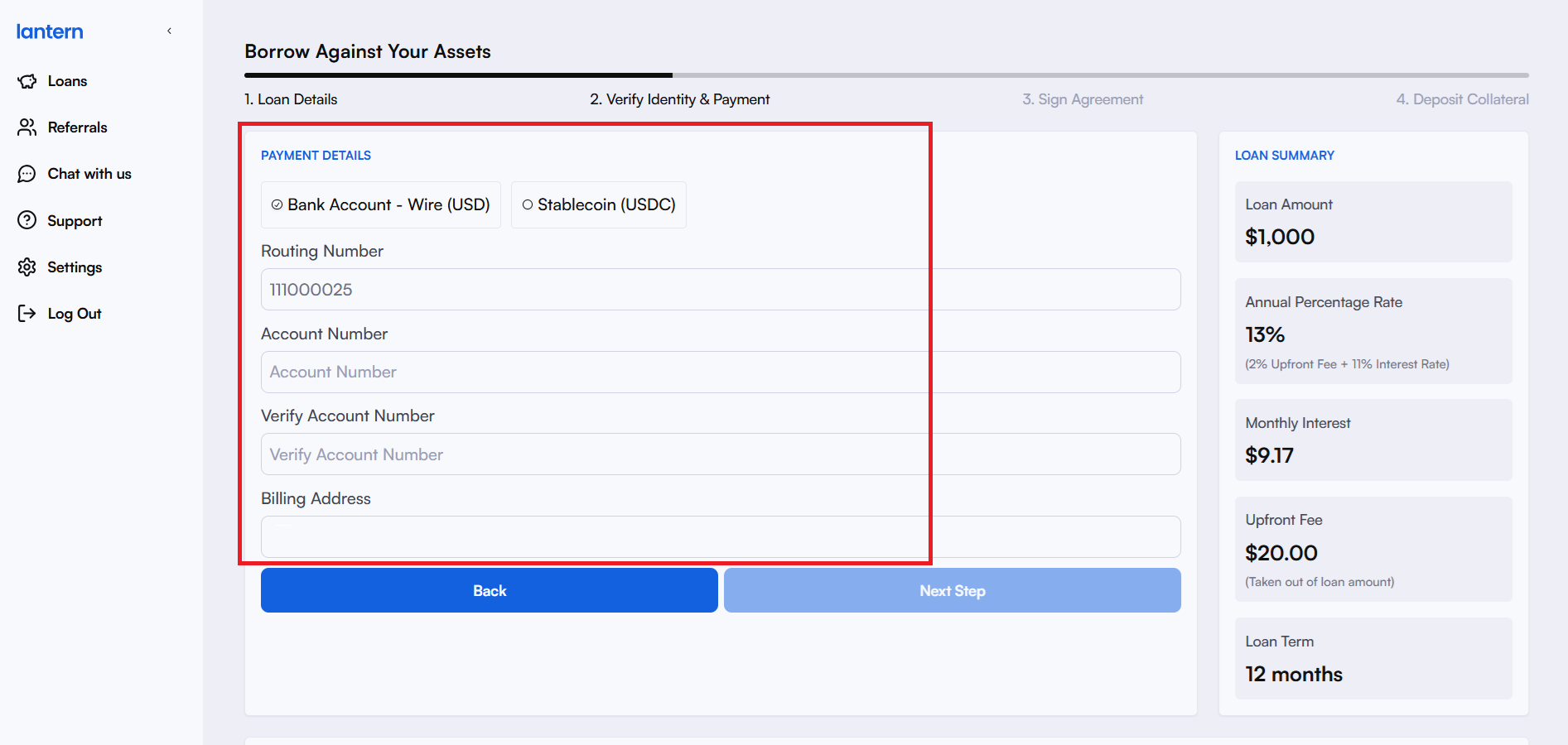Collapse the Loan Summary panel
This screenshot has width=1568, height=745.
[1285, 155]
